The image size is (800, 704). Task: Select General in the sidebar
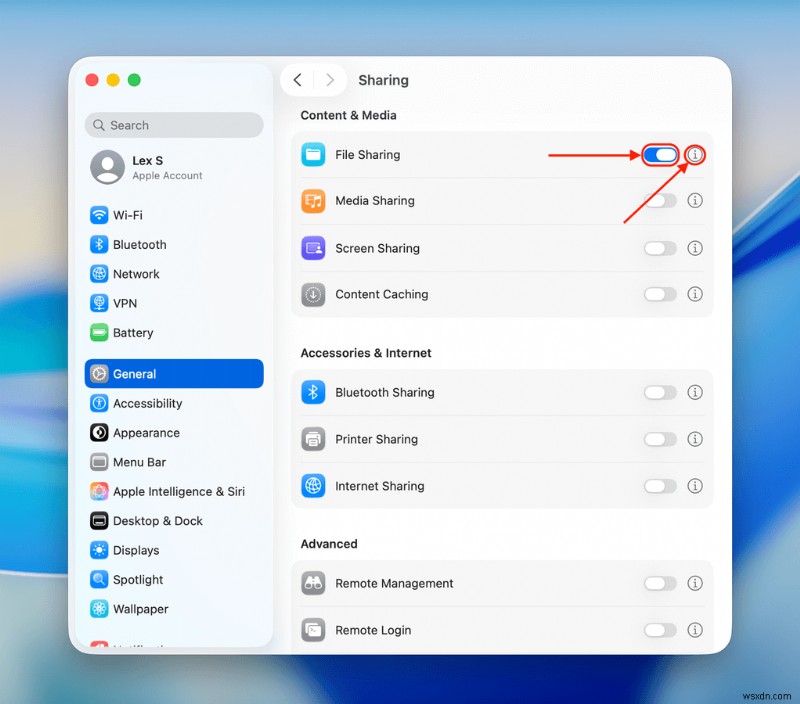coord(174,373)
